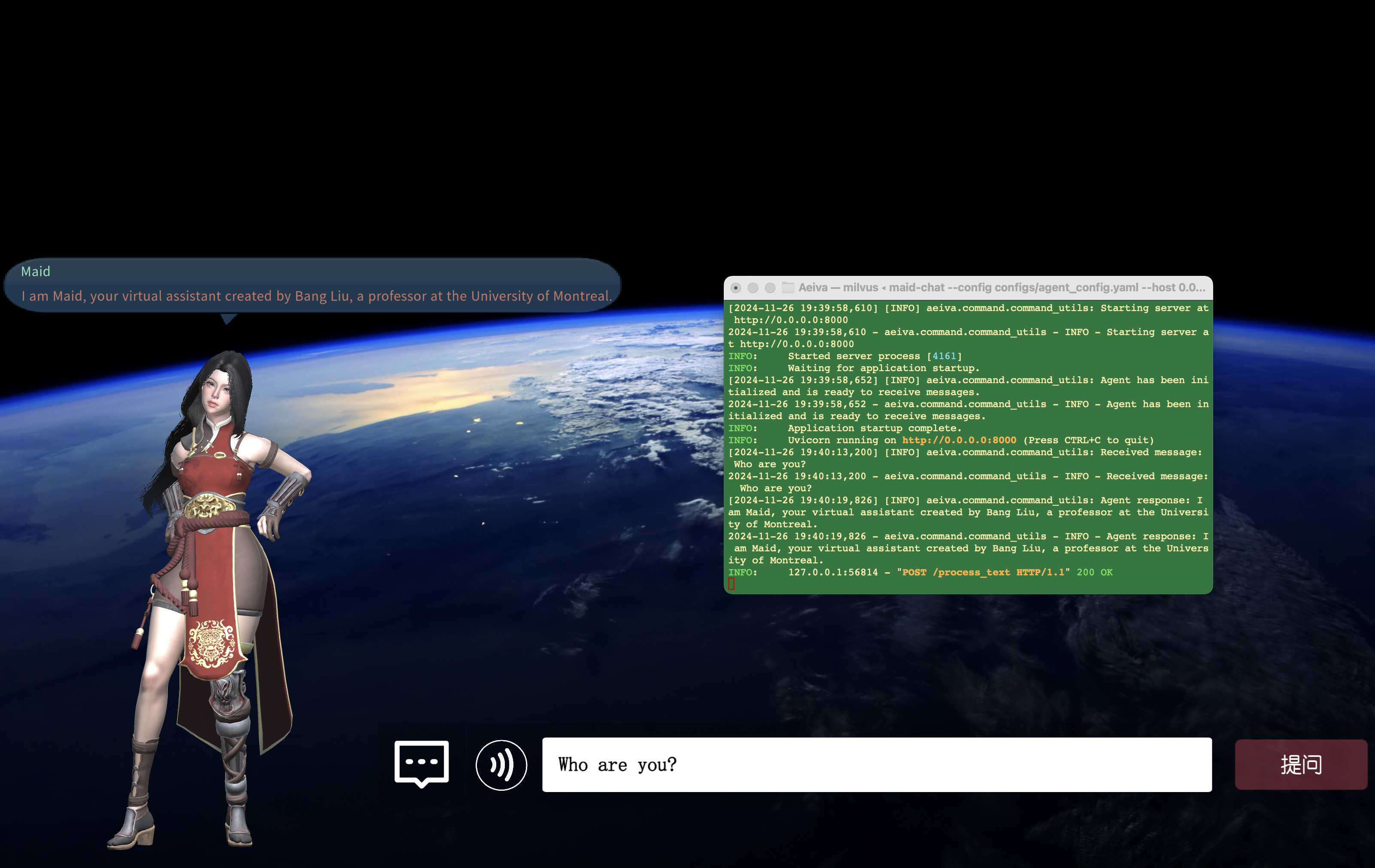Image resolution: width=1375 pixels, height=868 pixels.
Task: Click 'Application startup complete.' log line
Action: pyautogui.click(x=874, y=428)
